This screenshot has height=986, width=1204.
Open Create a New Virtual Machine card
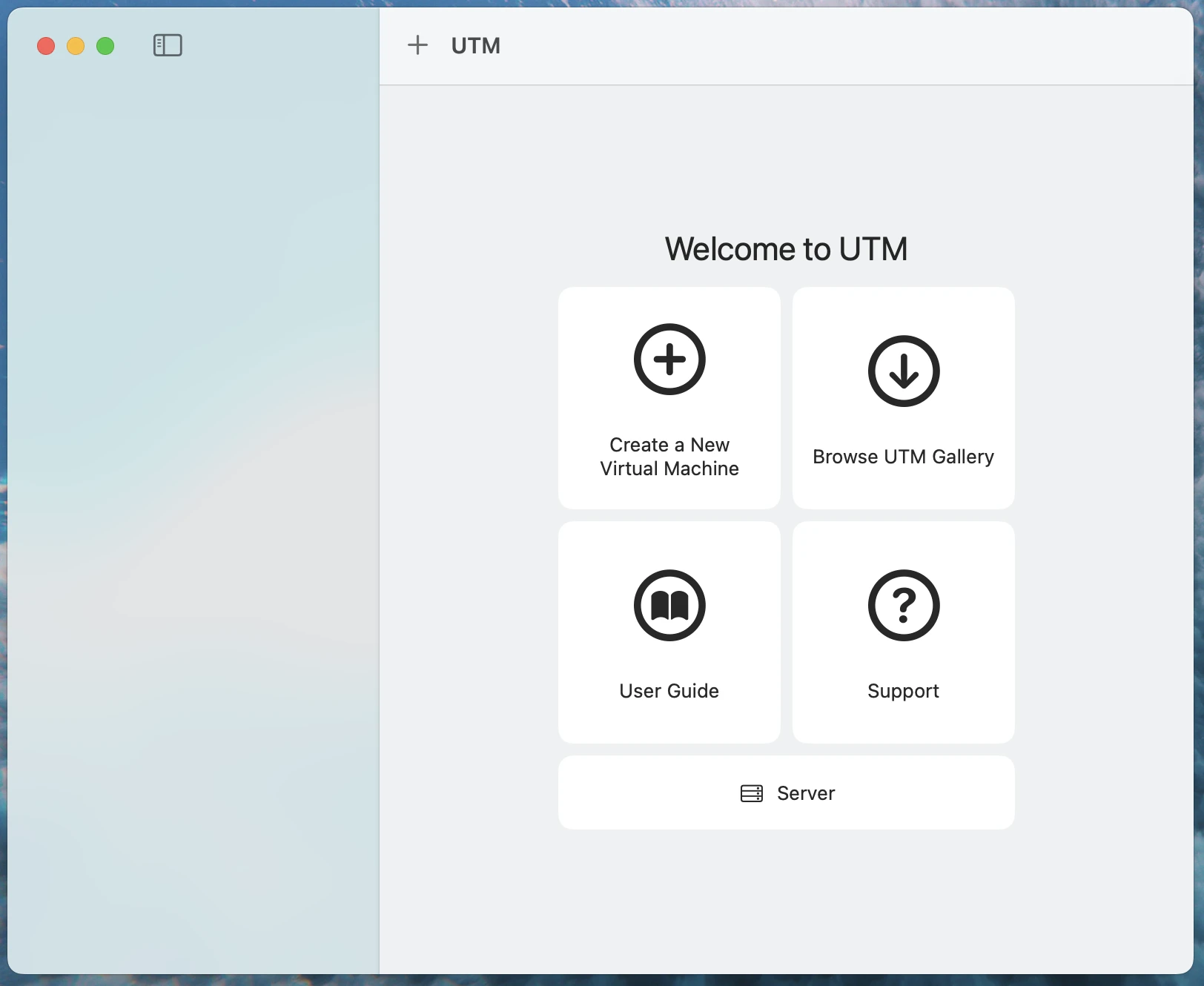tap(669, 398)
